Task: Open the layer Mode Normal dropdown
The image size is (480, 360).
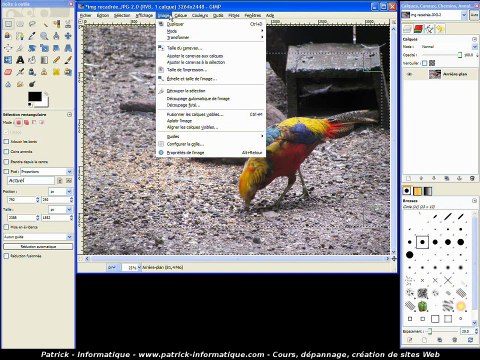Action: click(x=449, y=47)
